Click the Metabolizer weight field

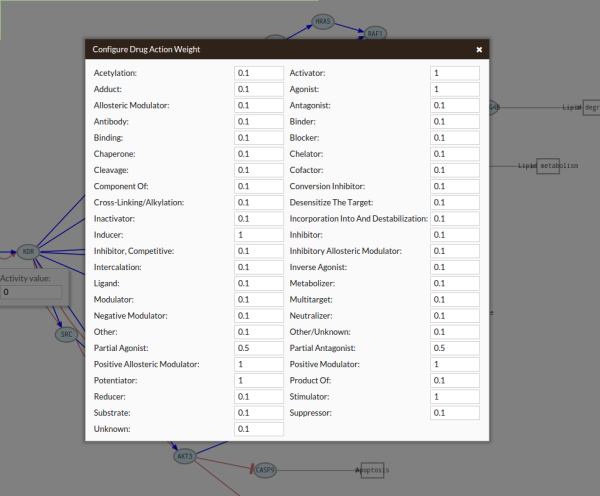point(455,284)
